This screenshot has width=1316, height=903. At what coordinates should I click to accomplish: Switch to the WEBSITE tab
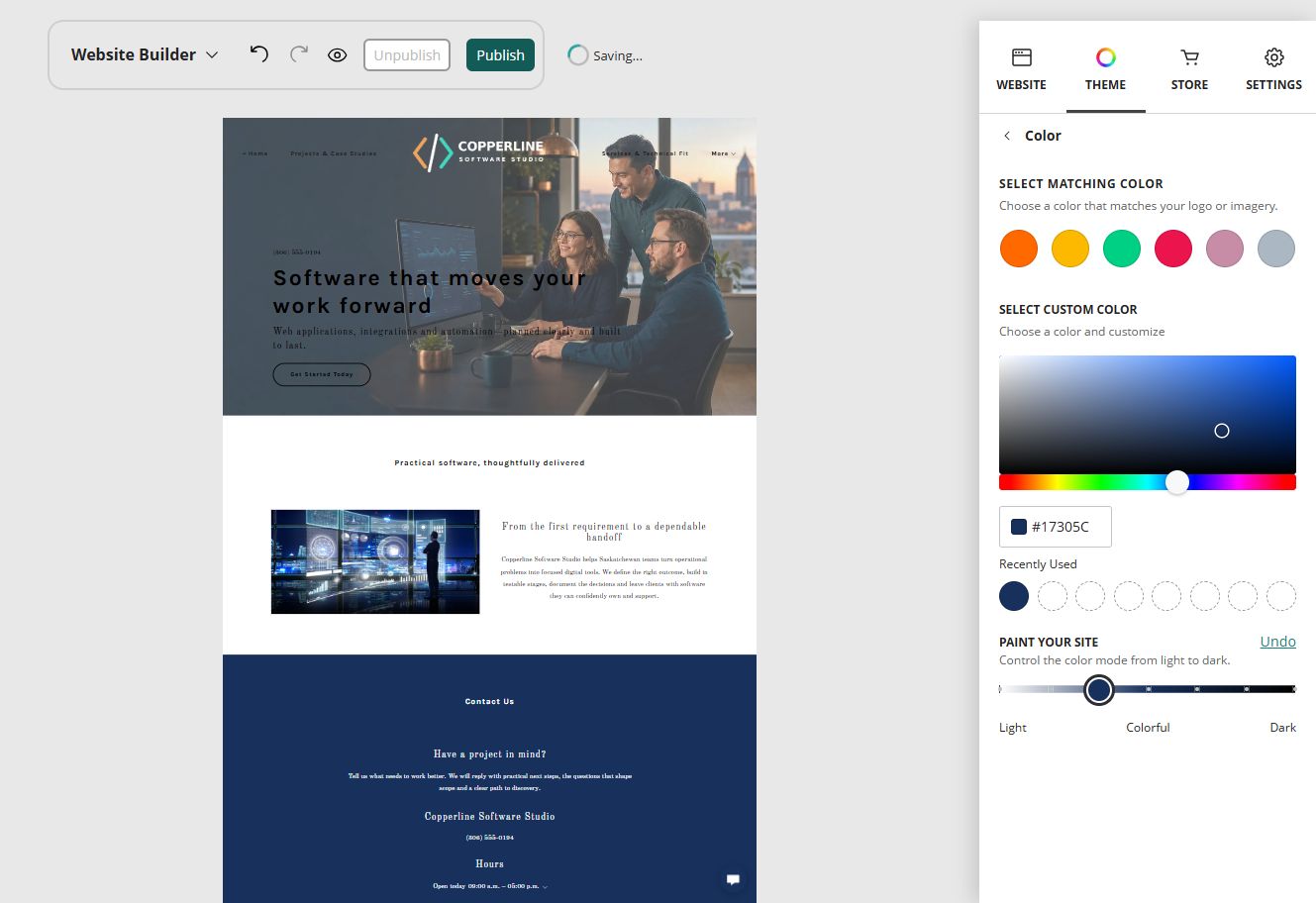click(x=1021, y=69)
